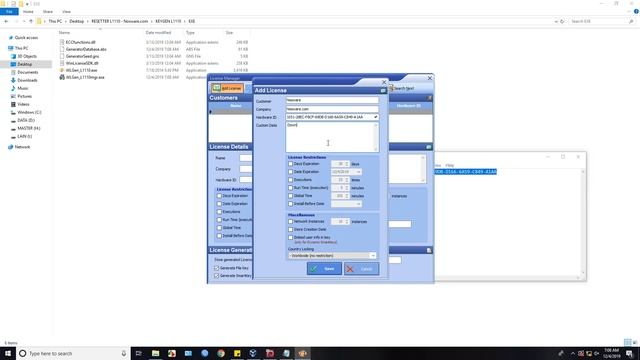Viewport: 640px width, 360px height.
Task: Select the WLGen_L1110mgr.exe file icon
Action: tap(62, 77)
